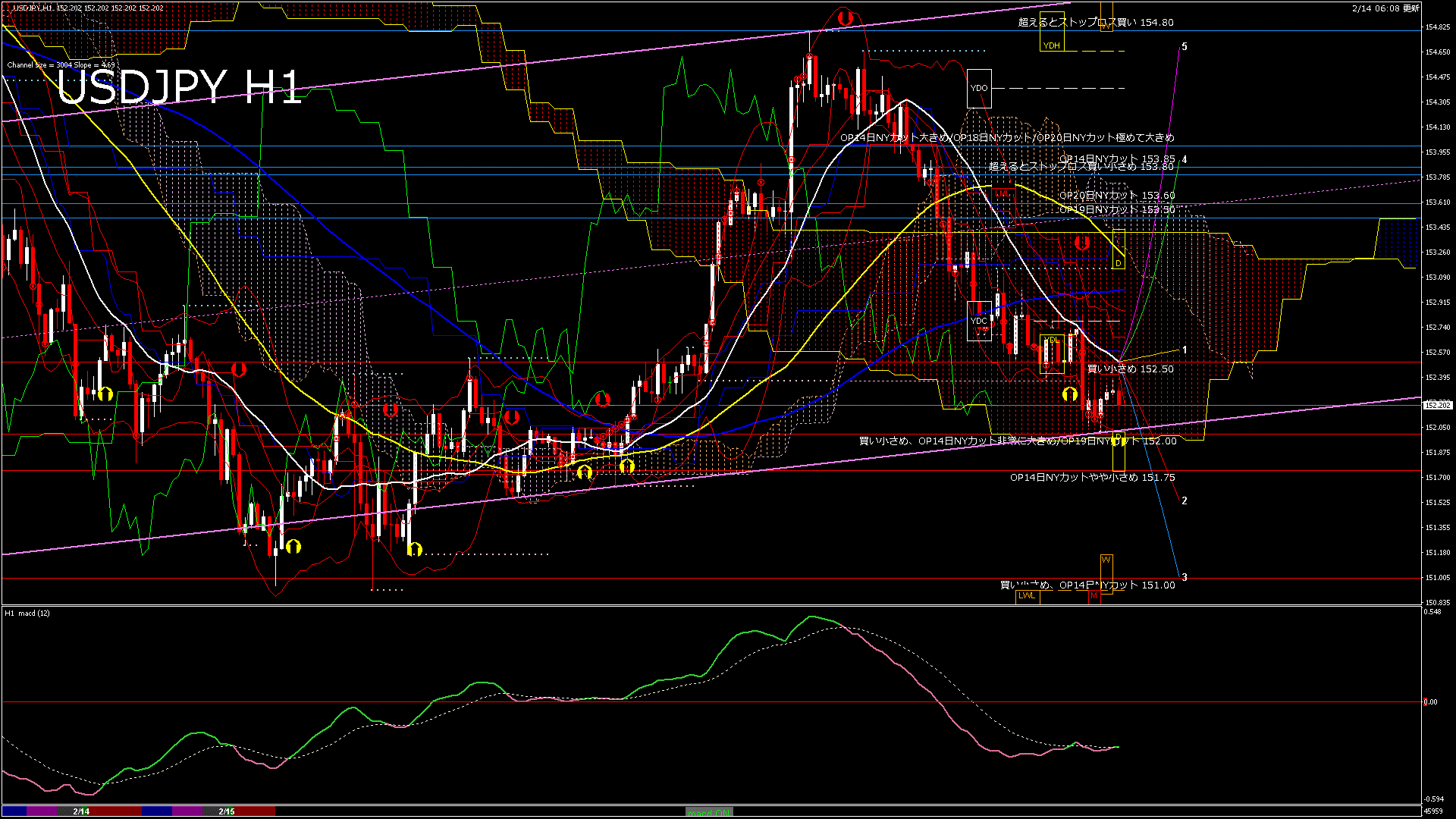Click wave projection endpoint number 1
The width and height of the screenshot is (1456, 819).
click(x=1185, y=350)
